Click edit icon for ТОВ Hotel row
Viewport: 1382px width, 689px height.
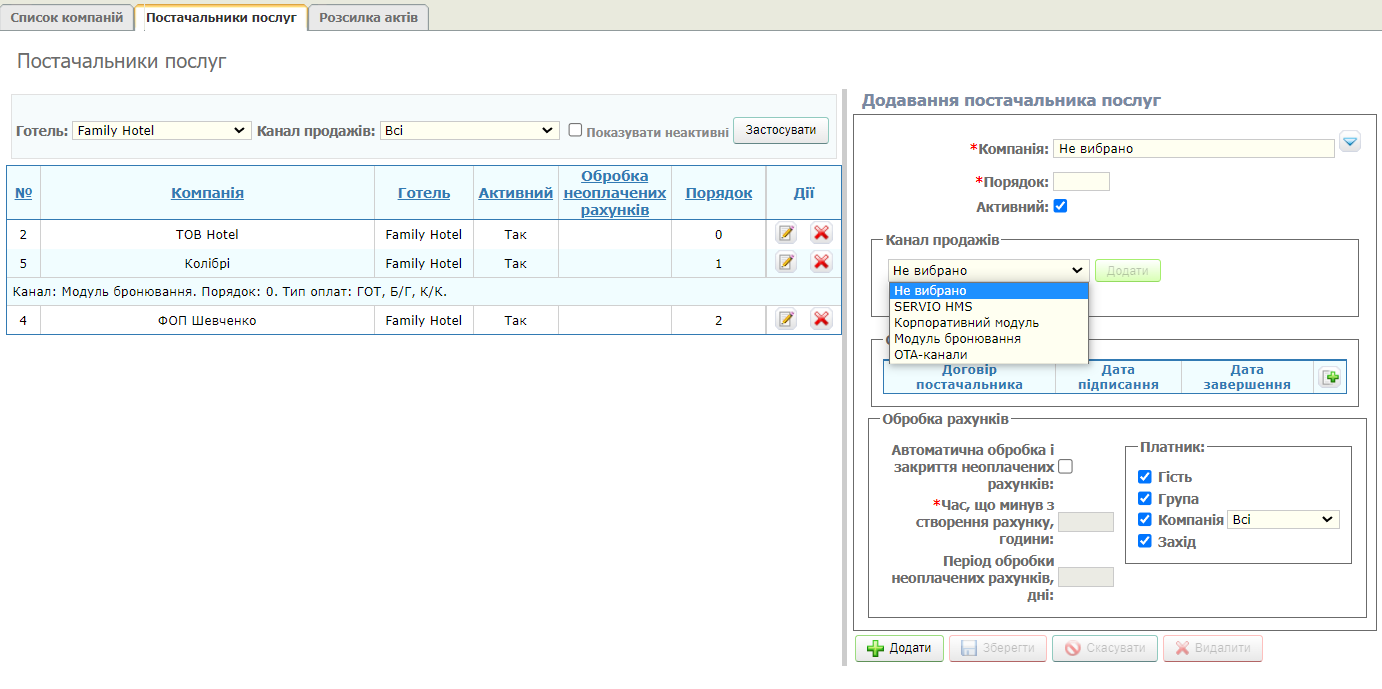click(786, 234)
